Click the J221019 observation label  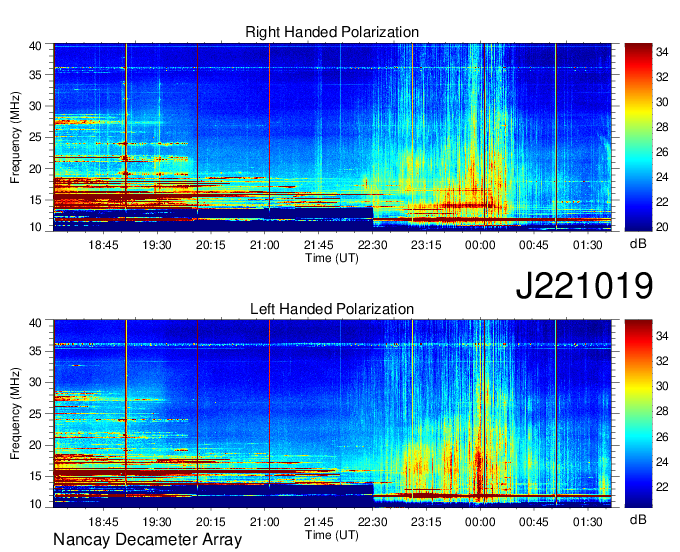584,286
